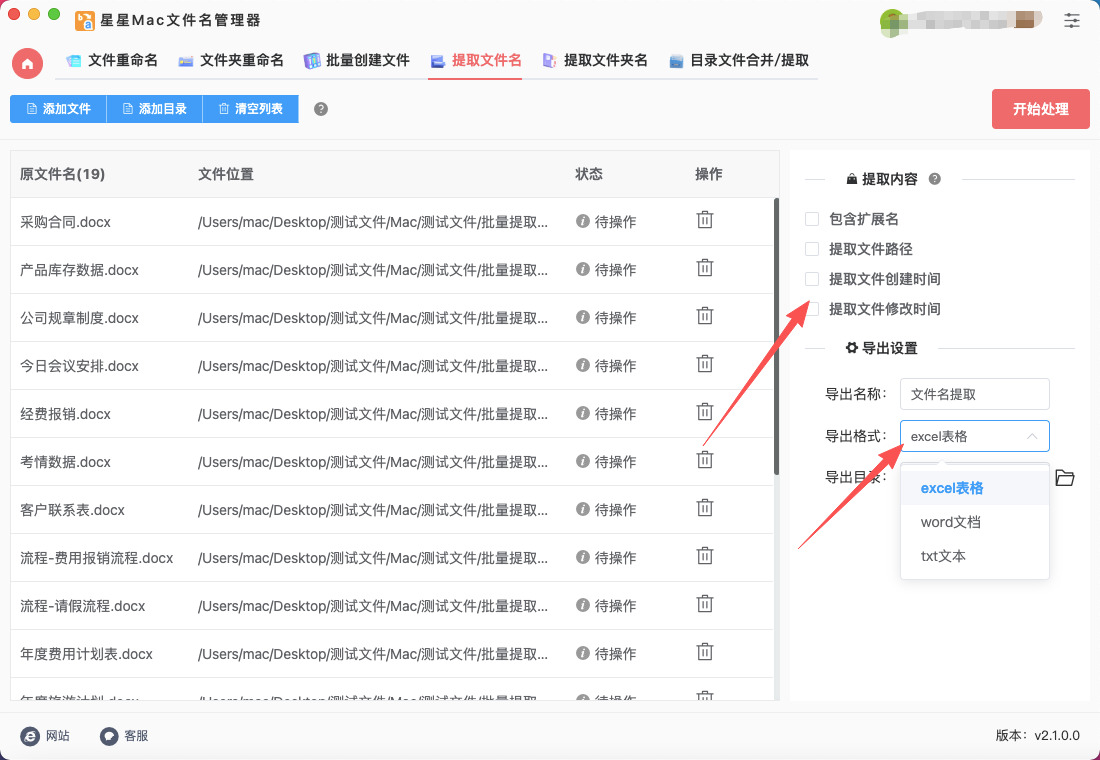Open settings sliders icon at top right
1100x760 pixels.
(1072, 20)
